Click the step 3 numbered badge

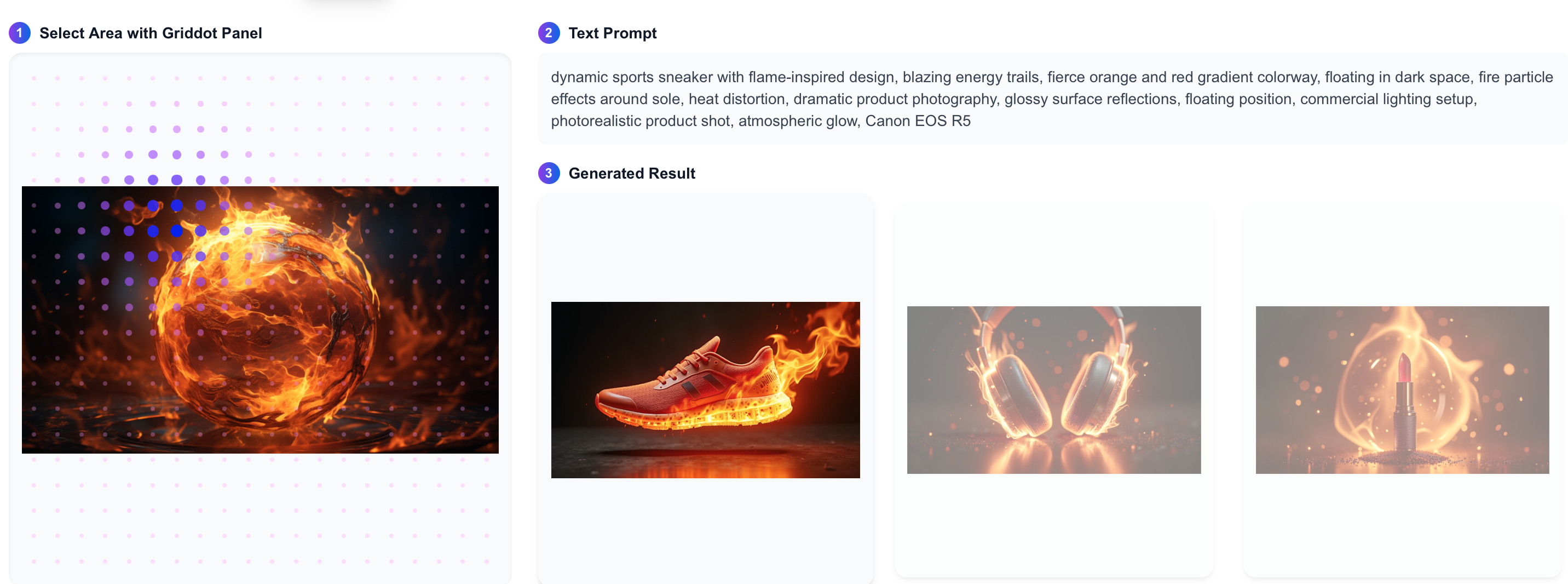pos(549,173)
